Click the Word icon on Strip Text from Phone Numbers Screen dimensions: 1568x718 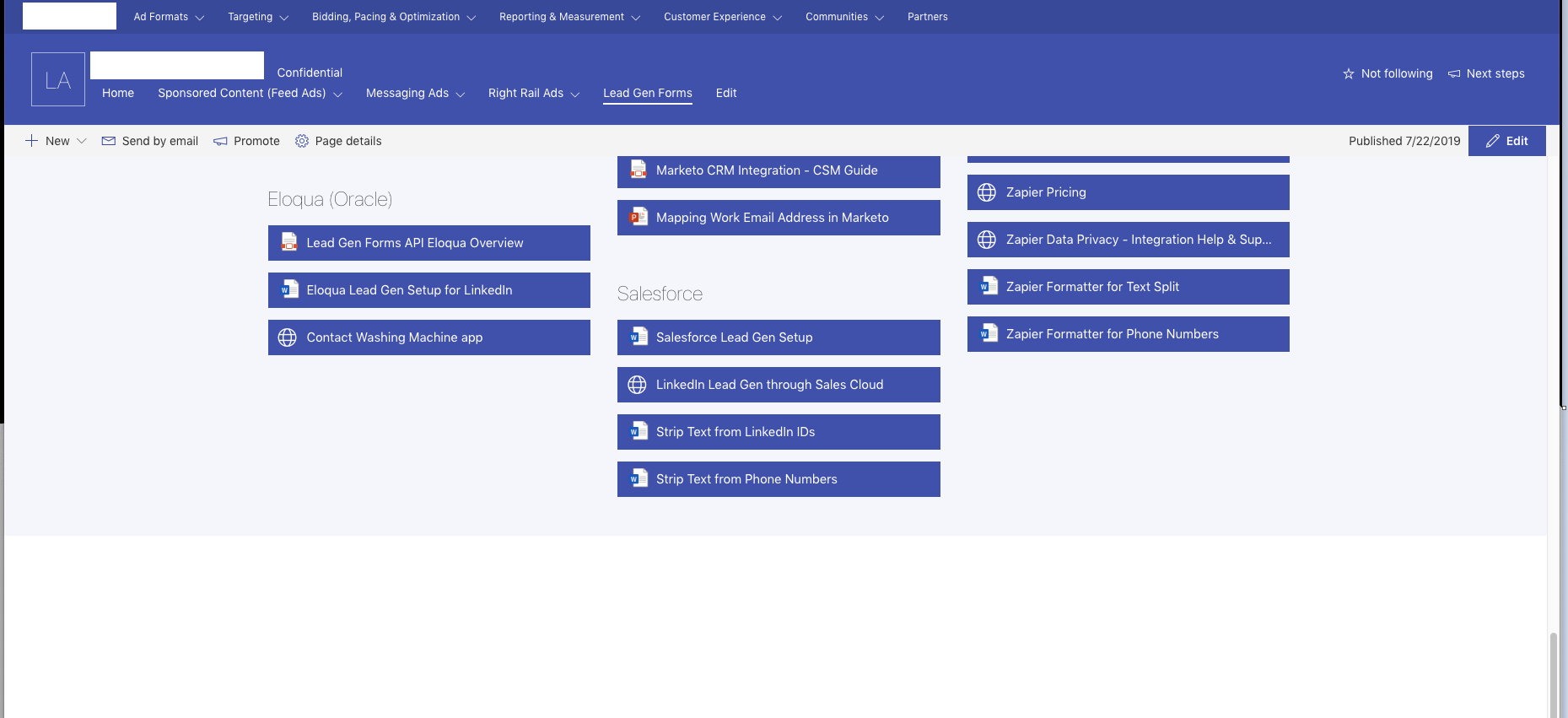(639, 478)
